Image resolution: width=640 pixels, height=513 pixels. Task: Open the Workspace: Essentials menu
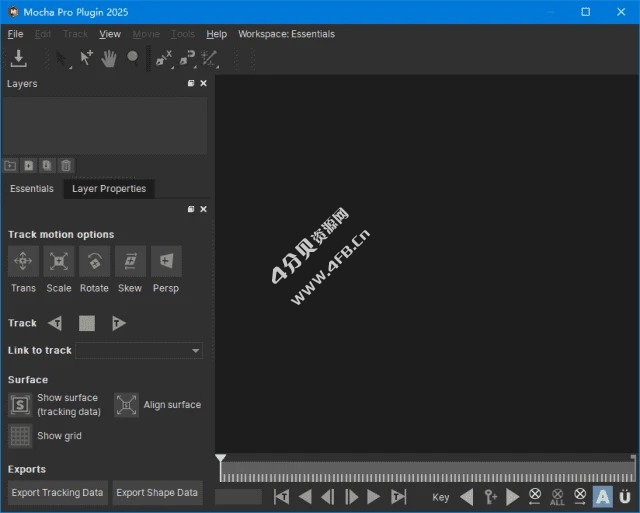(x=287, y=34)
